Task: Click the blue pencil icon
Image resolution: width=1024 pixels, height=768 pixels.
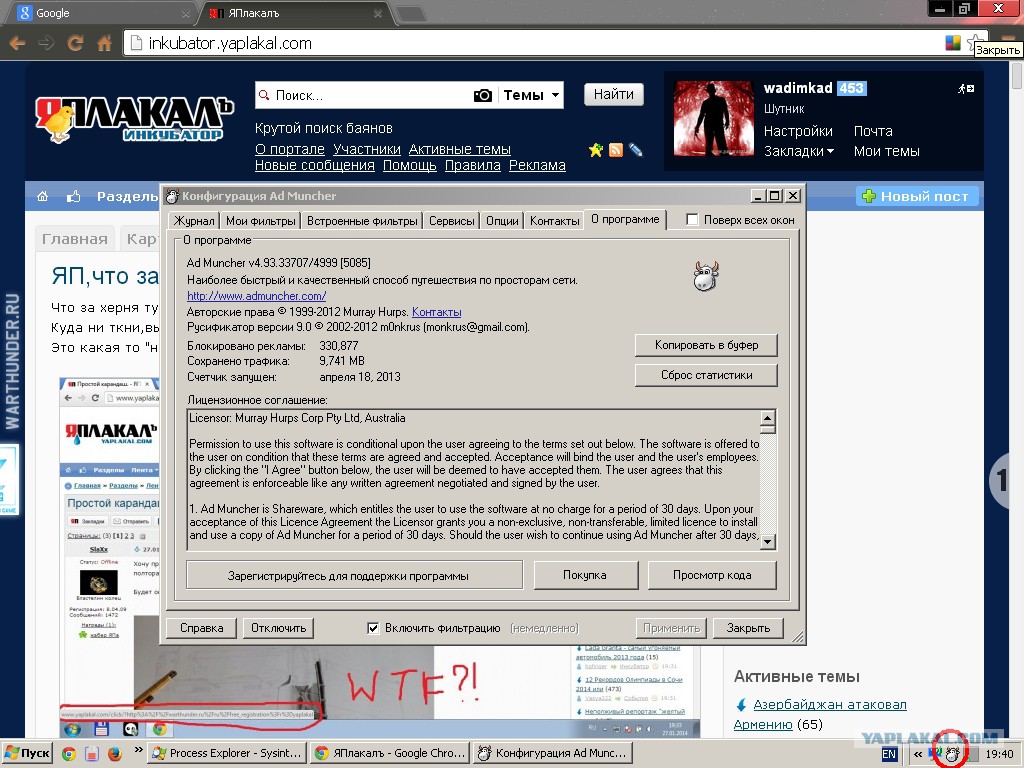Action: [635, 150]
